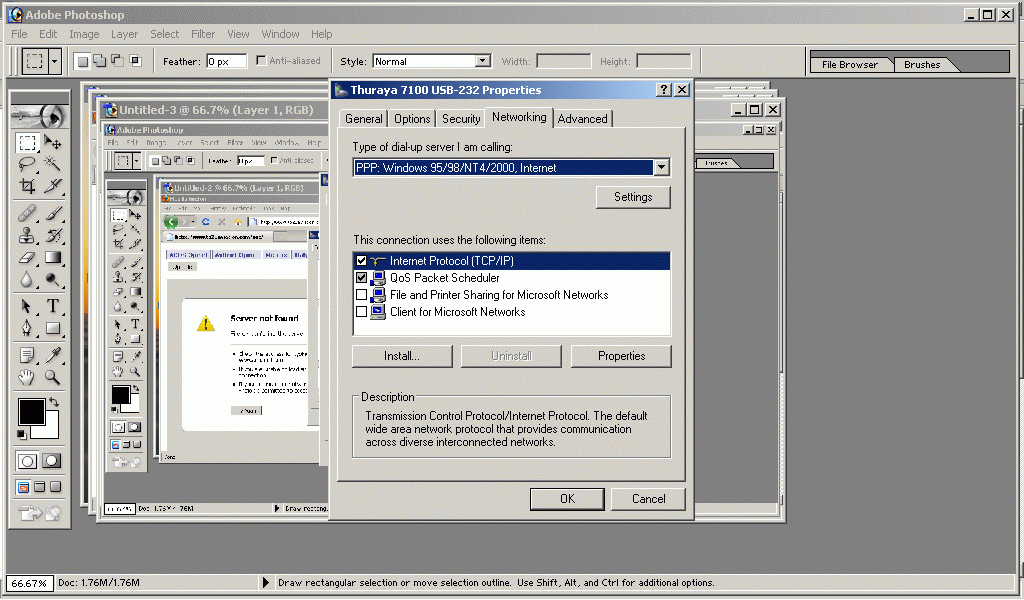Select the Brush tool in the main toolbox
This screenshot has height=600, width=1024.
(53, 213)
